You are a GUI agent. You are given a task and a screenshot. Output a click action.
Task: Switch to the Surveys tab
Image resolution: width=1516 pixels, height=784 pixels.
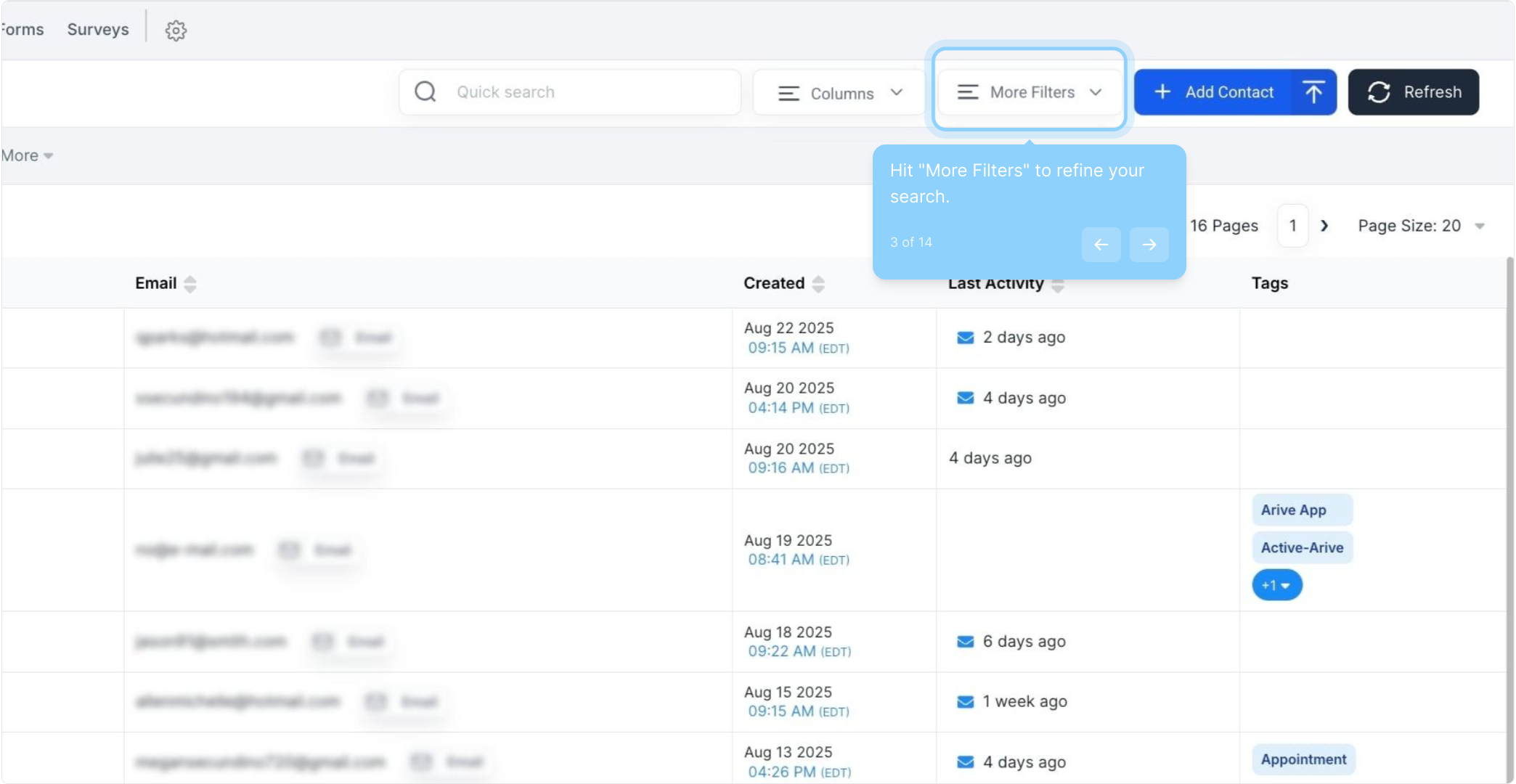[98, 30]
